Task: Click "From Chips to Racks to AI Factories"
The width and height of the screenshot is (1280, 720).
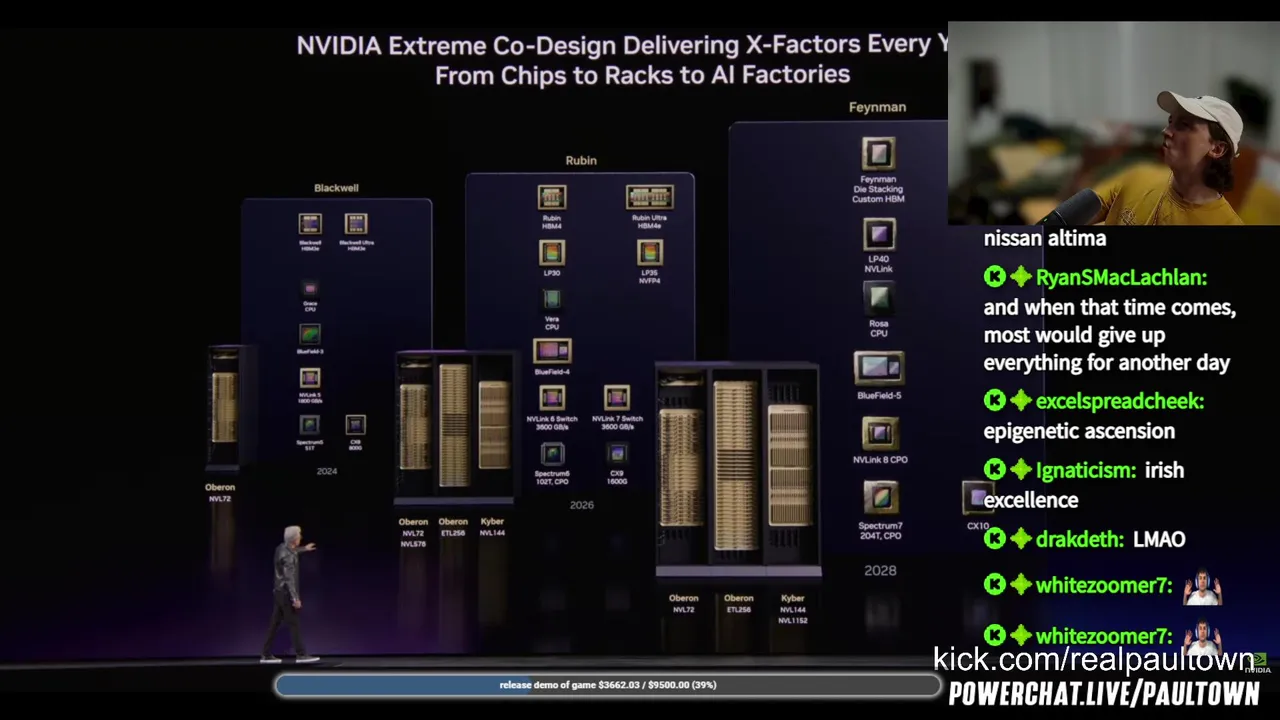Action: 642,74
